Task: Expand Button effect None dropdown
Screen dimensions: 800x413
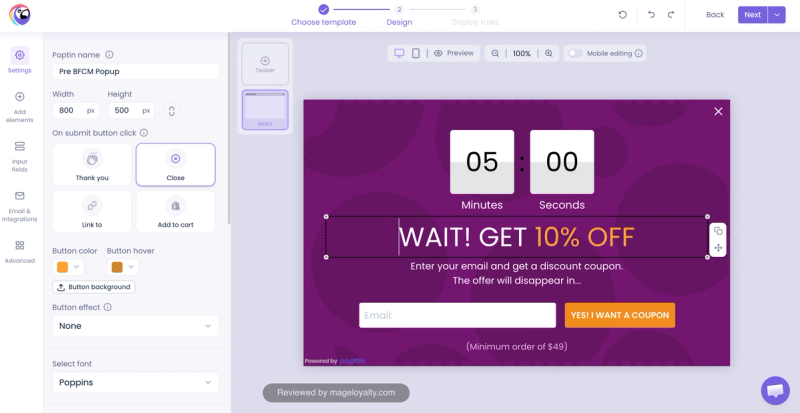Action: (x=136, y=326)
